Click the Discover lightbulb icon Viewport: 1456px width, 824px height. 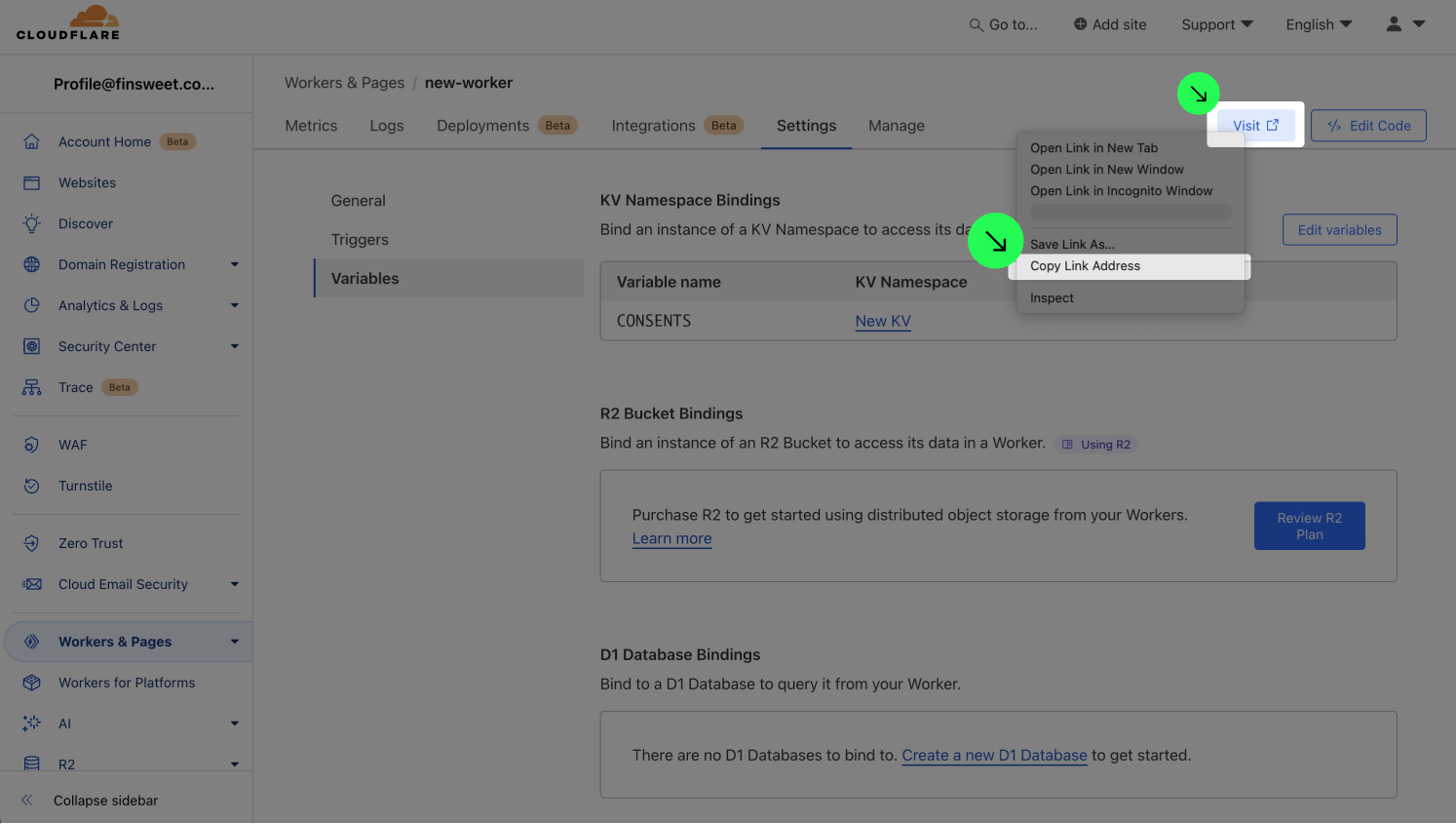pyautogui.click(x=32, y=223)
